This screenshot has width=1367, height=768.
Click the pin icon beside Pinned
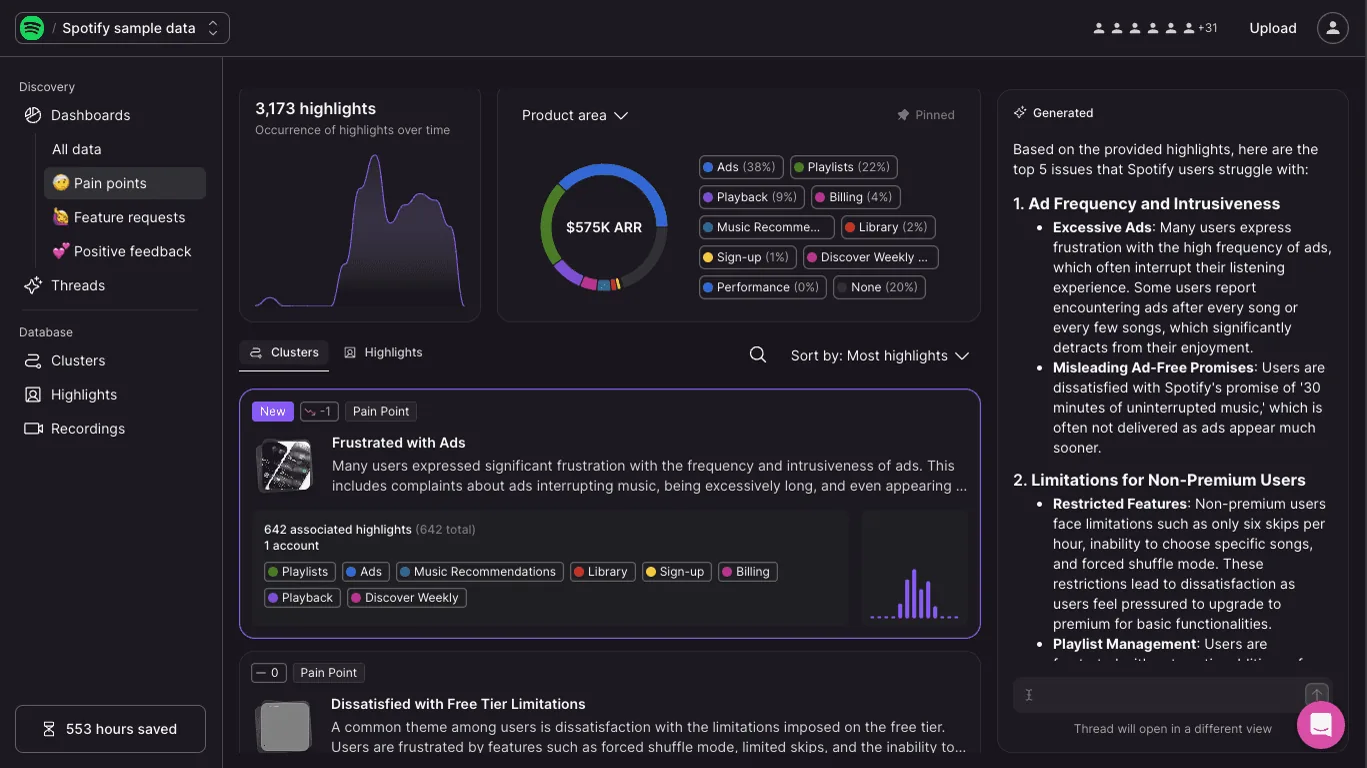903,115
